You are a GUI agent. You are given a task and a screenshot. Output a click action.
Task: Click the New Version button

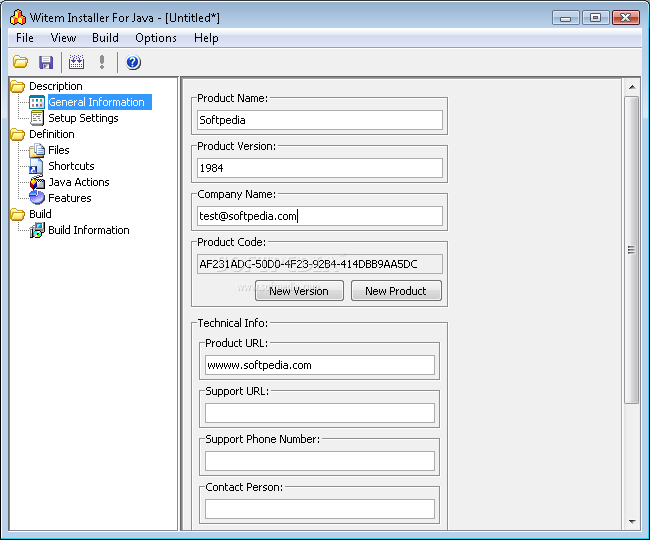pyautogui.click(x=299, y=291)
